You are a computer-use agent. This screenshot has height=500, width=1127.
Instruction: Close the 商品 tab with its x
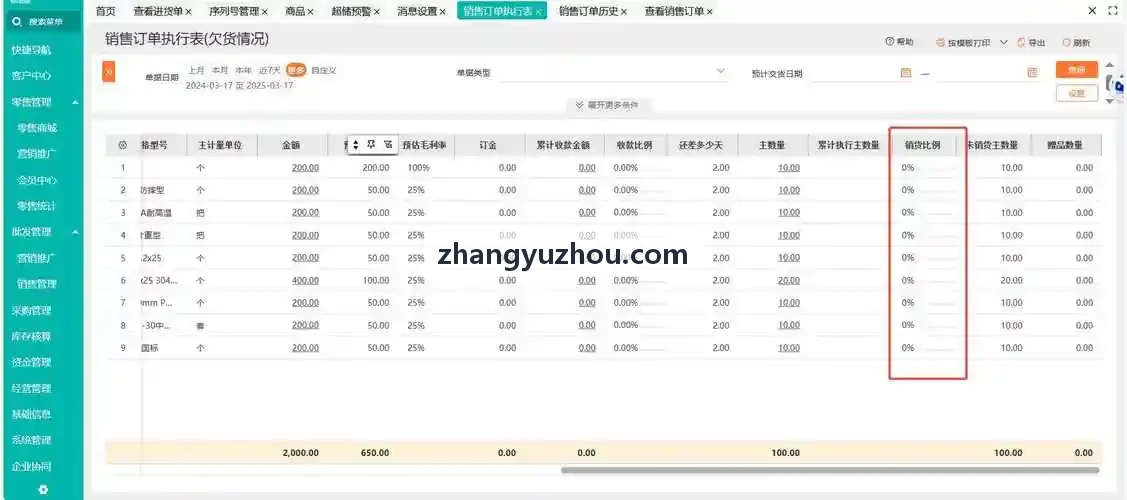(310, 12)
